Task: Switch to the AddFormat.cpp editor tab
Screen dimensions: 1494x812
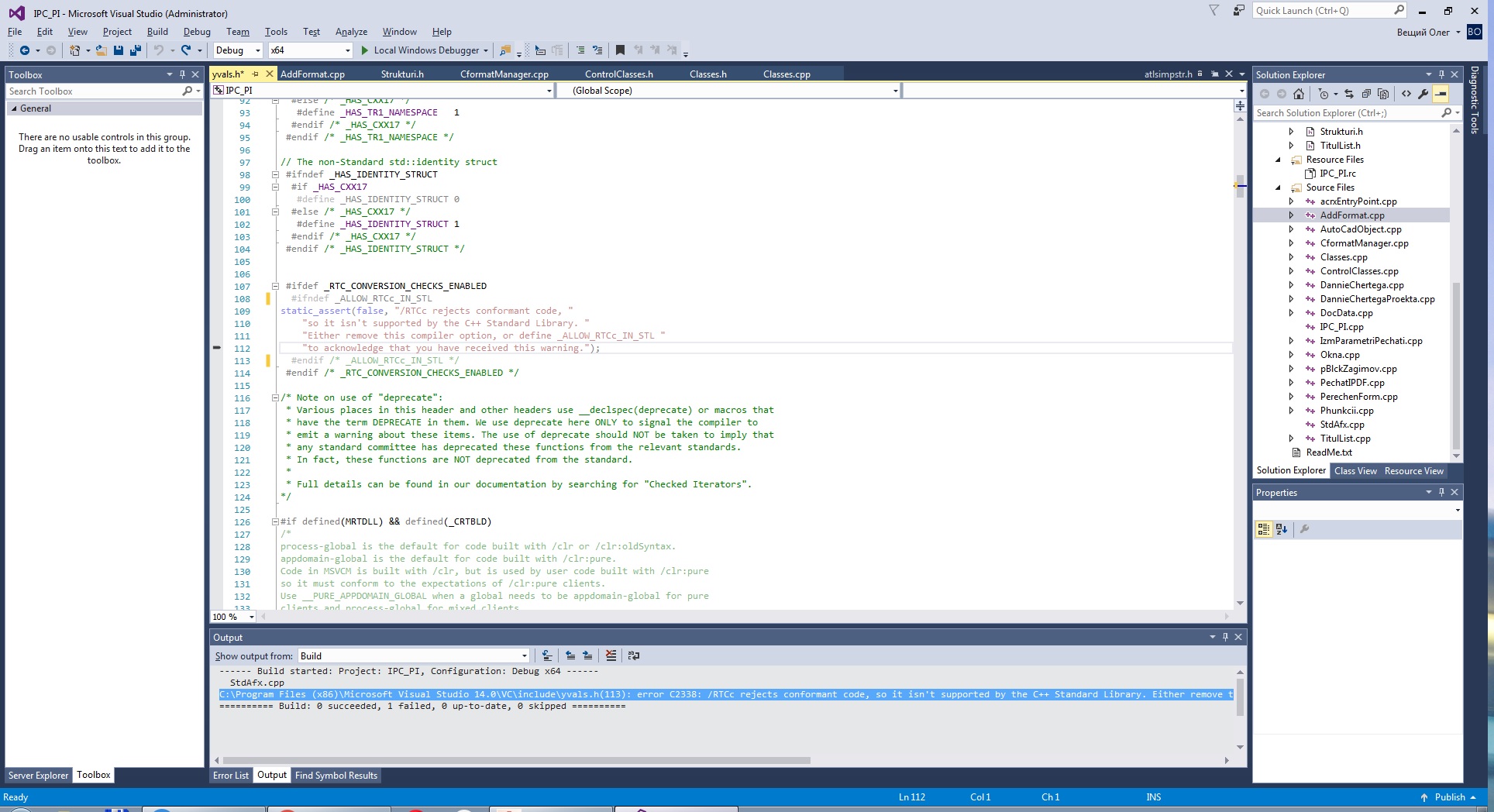Action: click(312, 74)
